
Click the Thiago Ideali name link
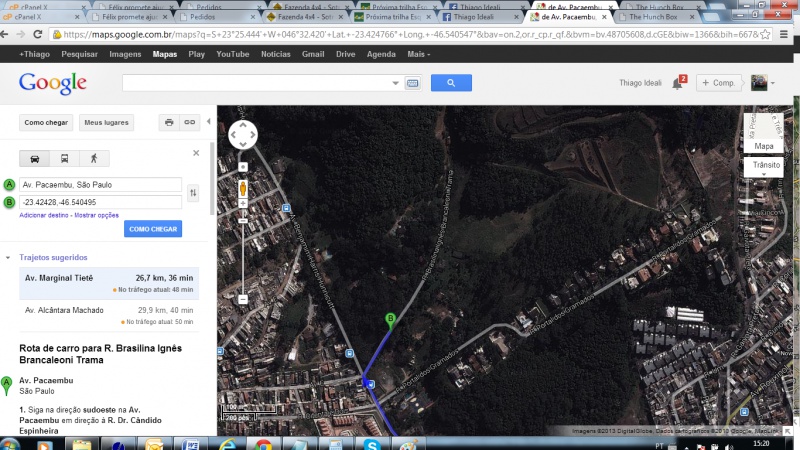tap(640, 83)
